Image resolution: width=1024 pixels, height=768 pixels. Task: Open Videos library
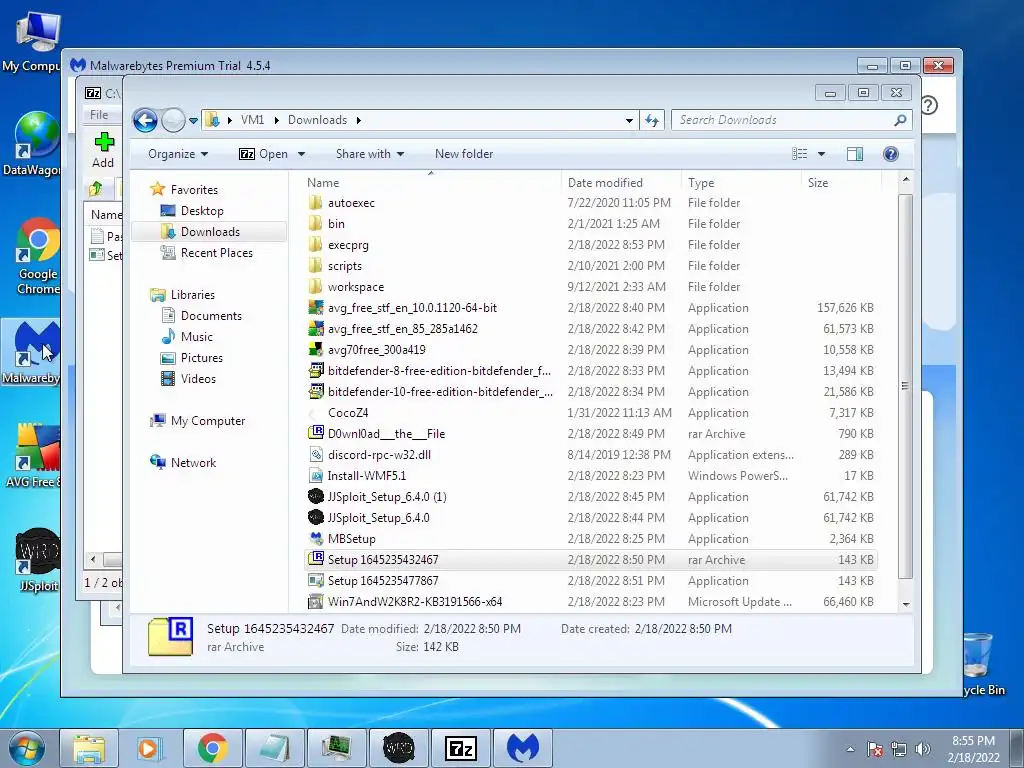(198, 379)
